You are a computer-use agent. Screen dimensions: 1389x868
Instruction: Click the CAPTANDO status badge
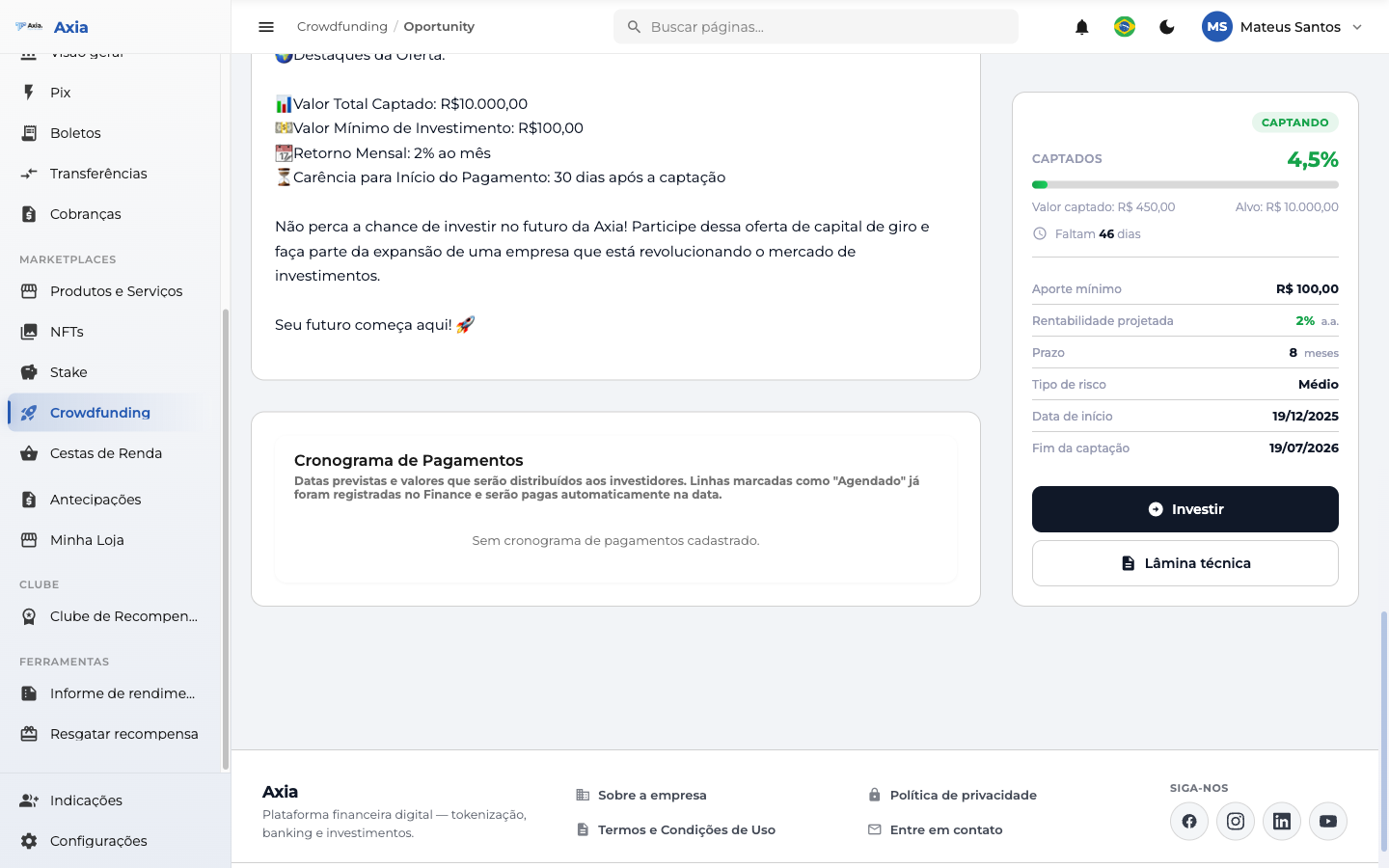click(1295, 122)
